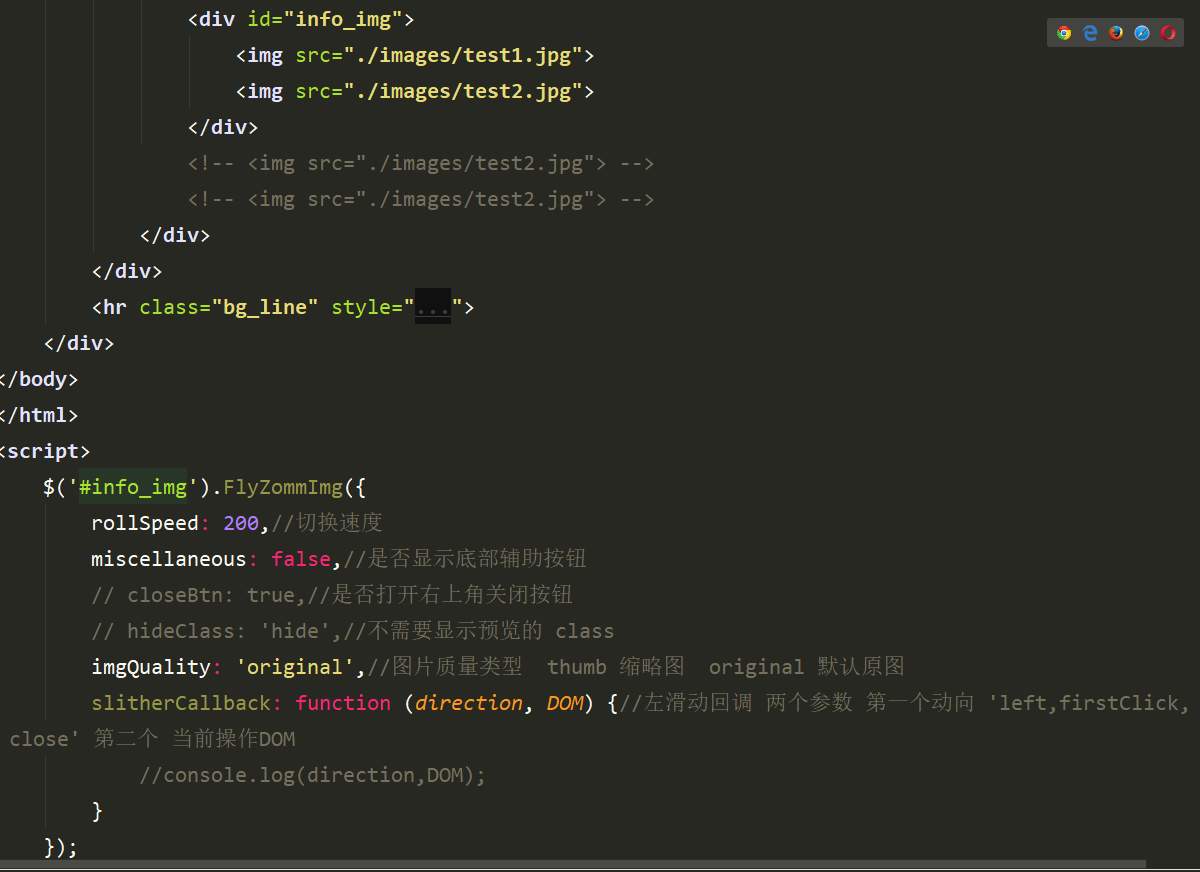Preview the page in Chrome
Viewport: 1200px width, 872px height.
[x=1063, y=32]
